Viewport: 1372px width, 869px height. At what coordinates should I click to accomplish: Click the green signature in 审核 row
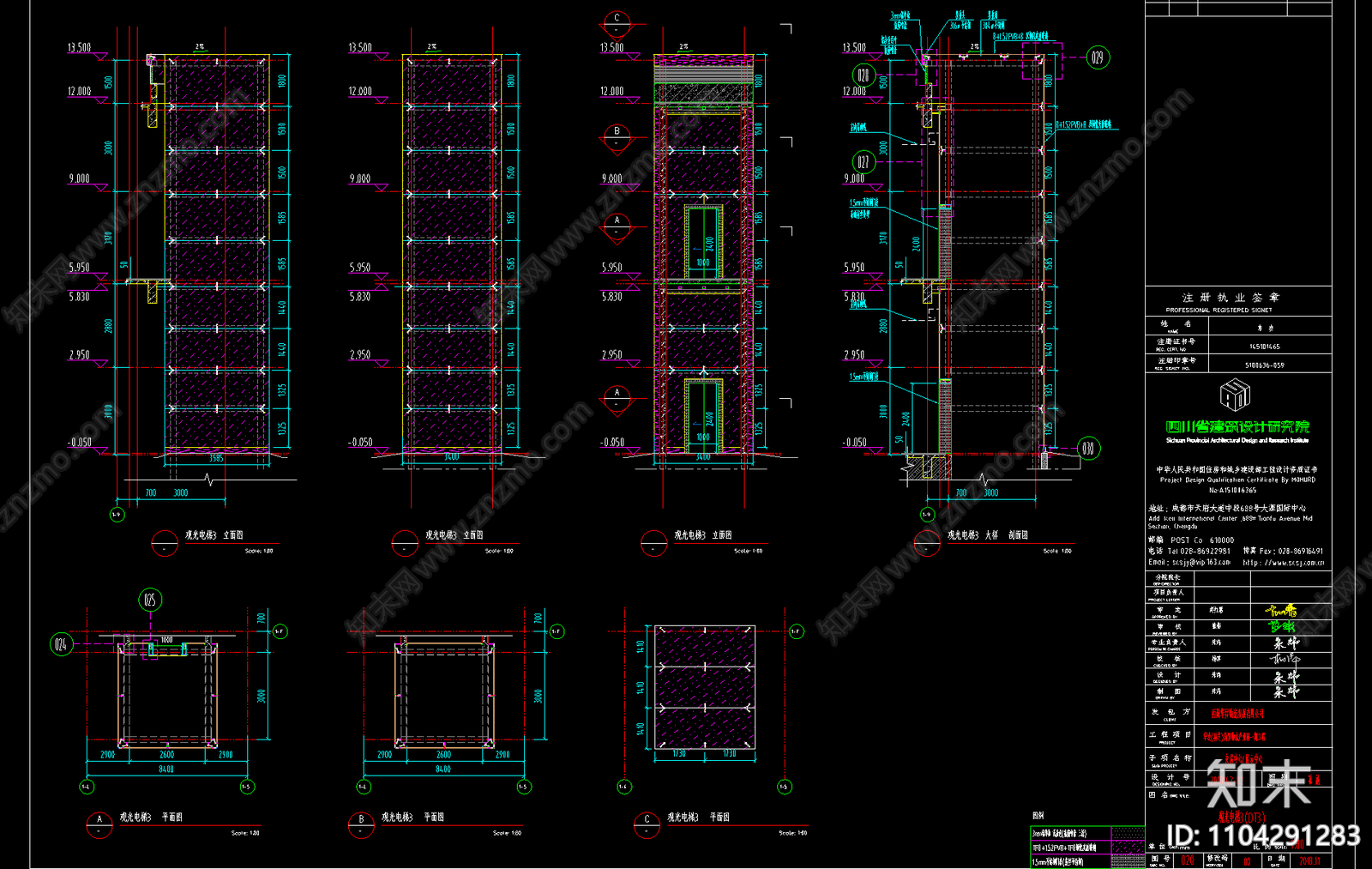(1281, 627)
